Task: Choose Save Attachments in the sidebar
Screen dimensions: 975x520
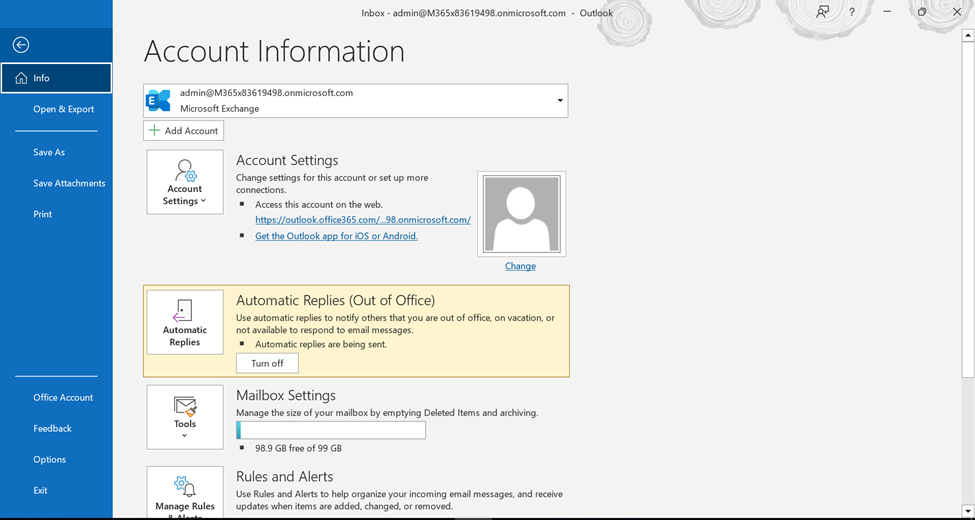Action: 56,183
